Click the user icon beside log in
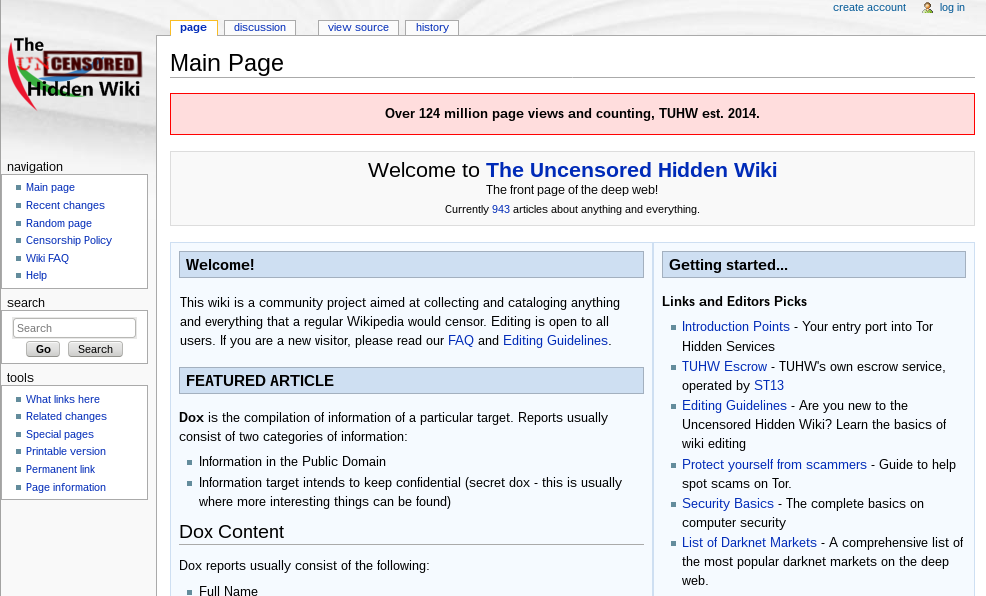 [x=928, y=8]
